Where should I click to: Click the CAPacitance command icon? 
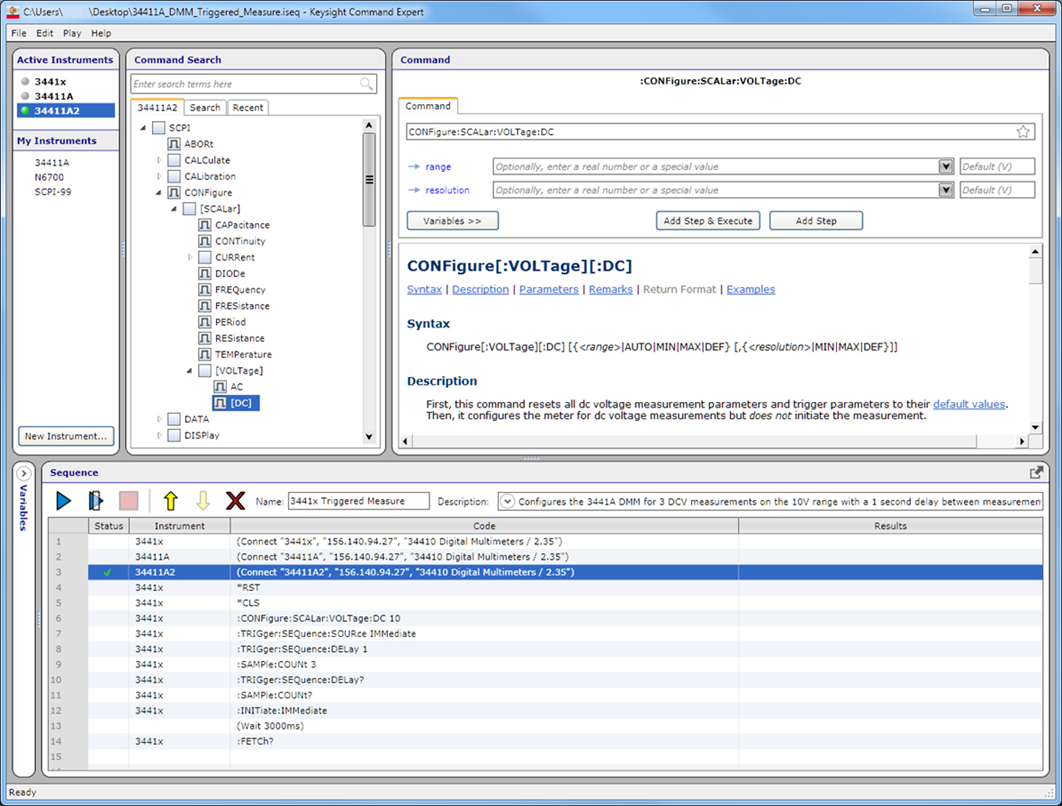205,225
